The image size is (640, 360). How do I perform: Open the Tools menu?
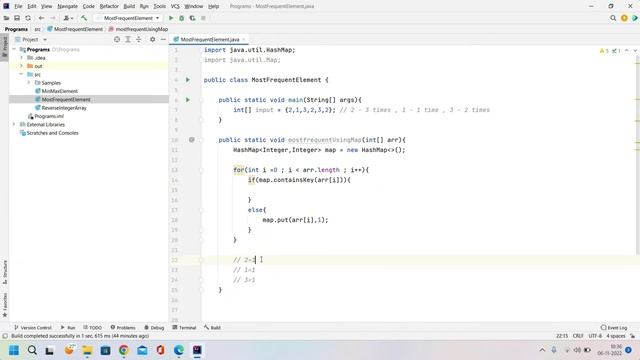click(x=160, y=6)
